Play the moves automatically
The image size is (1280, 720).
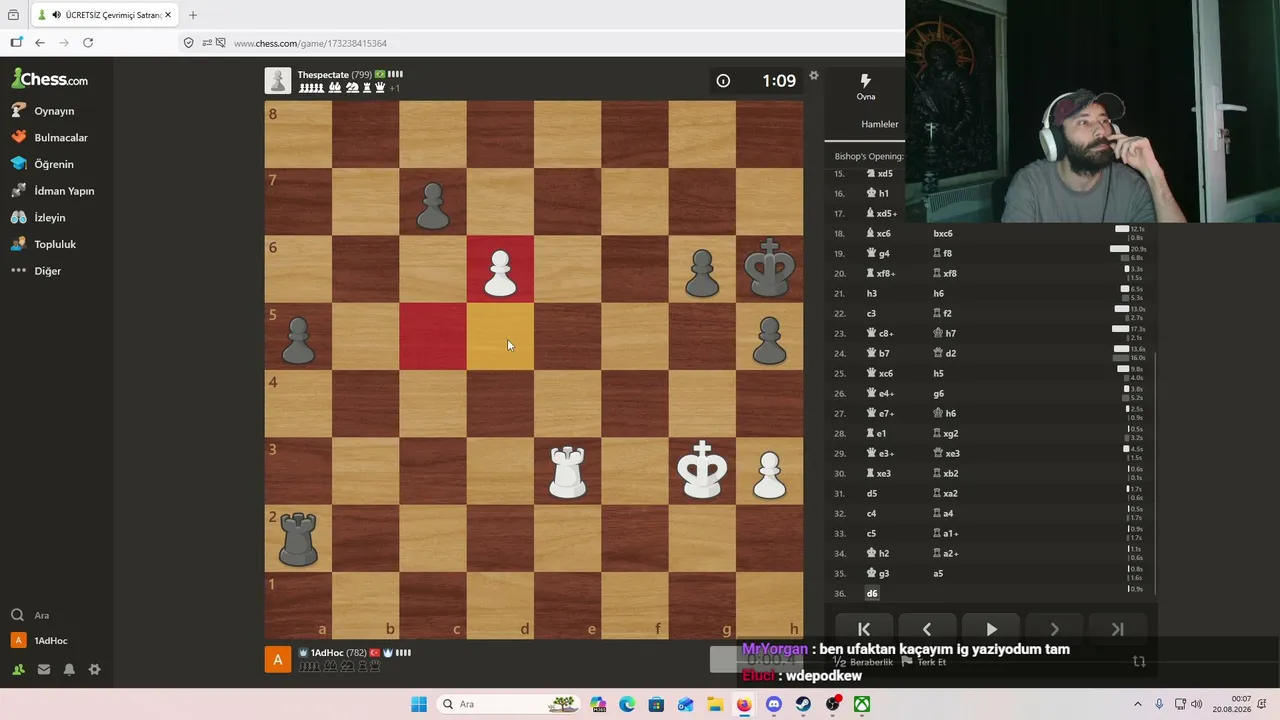pos(991,629)
